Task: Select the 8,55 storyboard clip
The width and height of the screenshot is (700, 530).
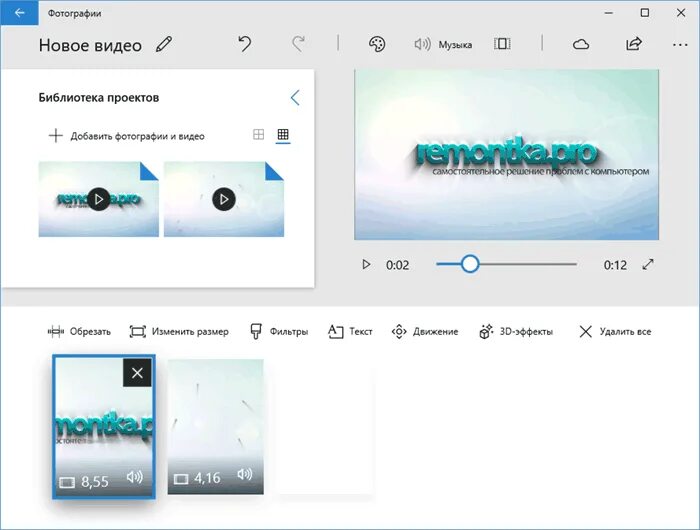Action: [x=104, y=426]
